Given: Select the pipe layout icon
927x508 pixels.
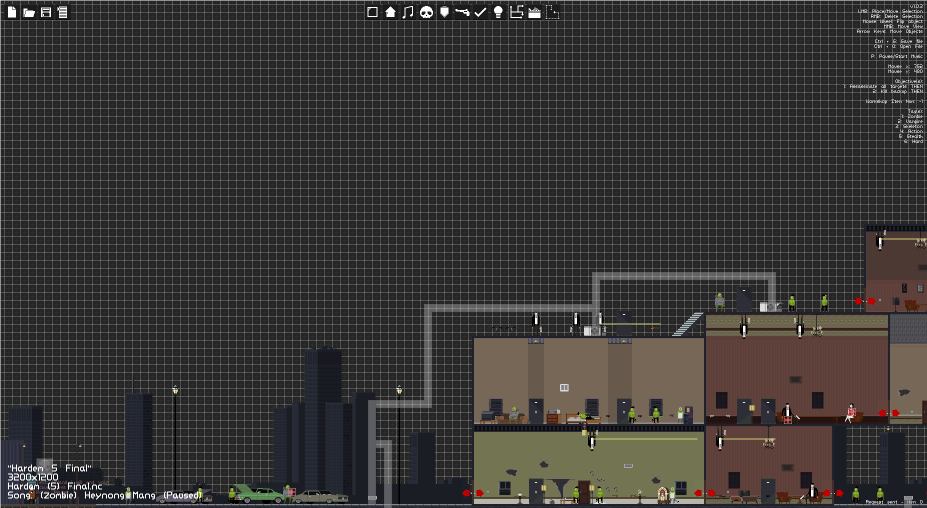Looking at the screenshot, I should (x=517, y=12).
